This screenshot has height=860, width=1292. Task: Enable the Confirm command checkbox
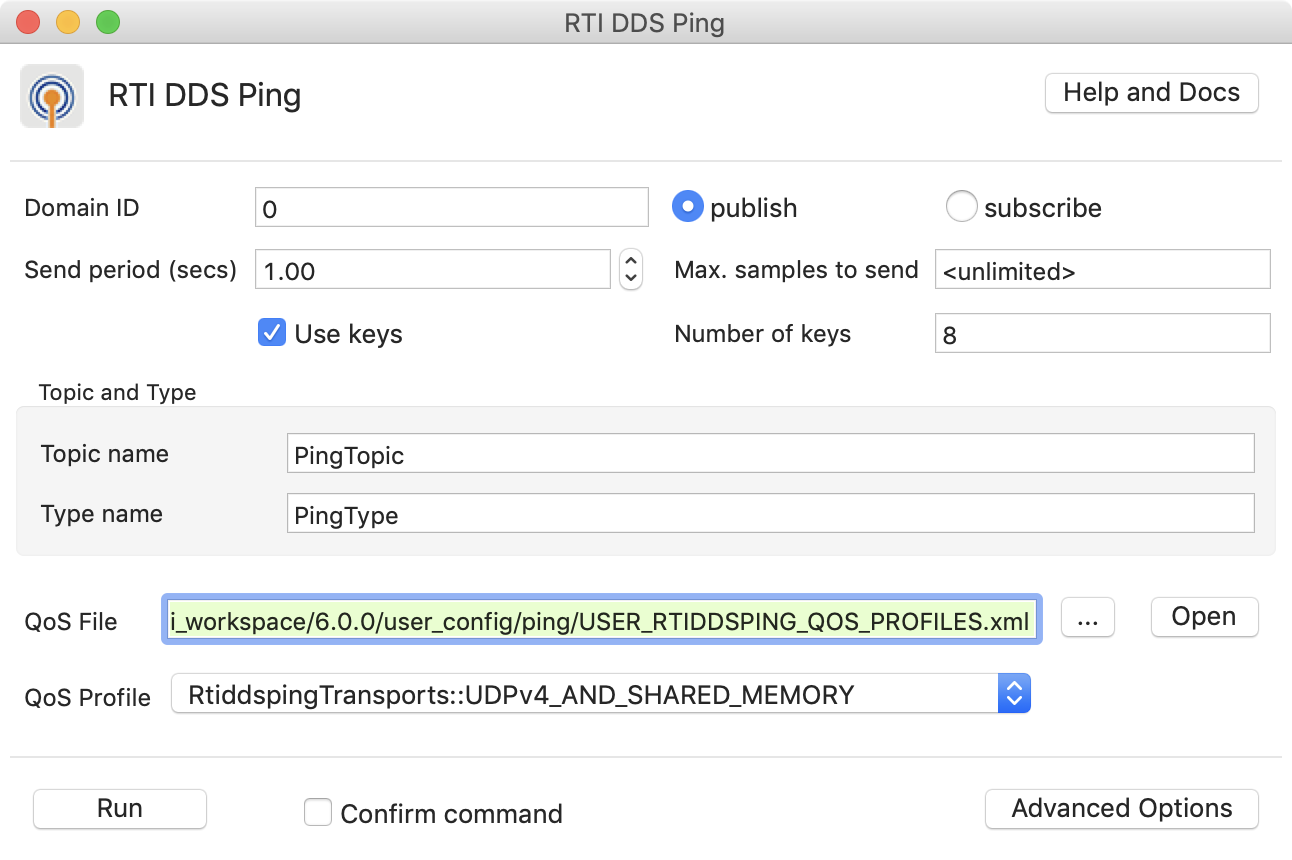317,812
